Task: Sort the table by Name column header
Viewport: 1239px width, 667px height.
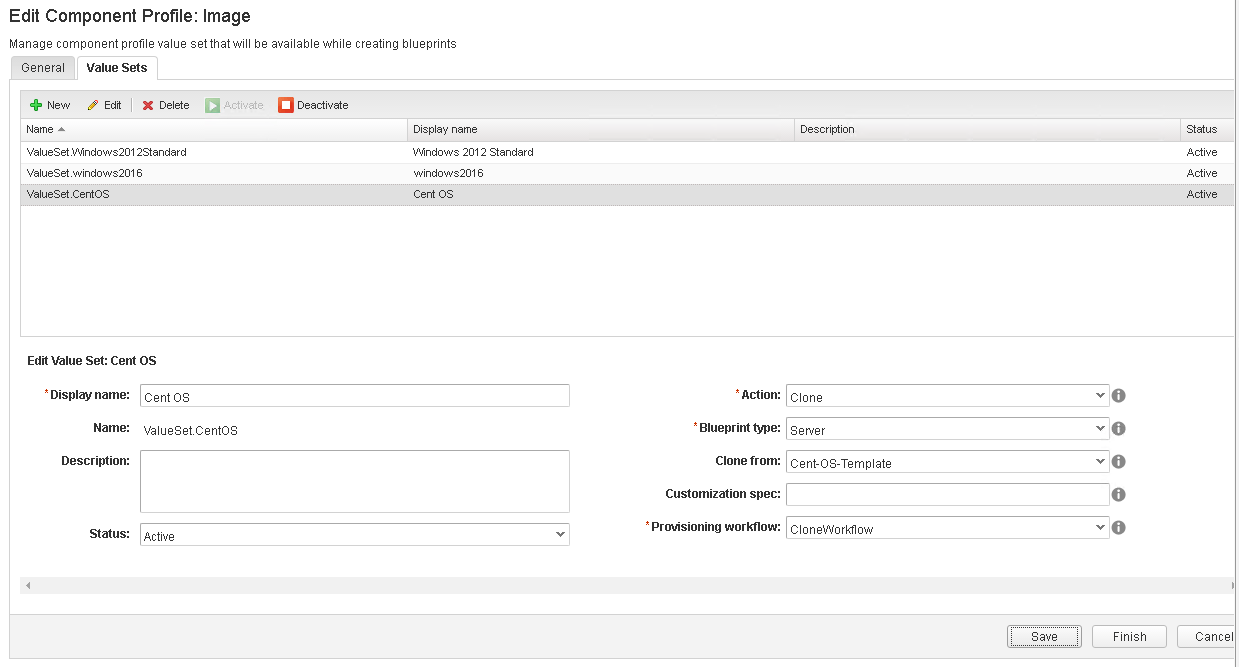Action: pyautogui.click(x=40, y=130)
